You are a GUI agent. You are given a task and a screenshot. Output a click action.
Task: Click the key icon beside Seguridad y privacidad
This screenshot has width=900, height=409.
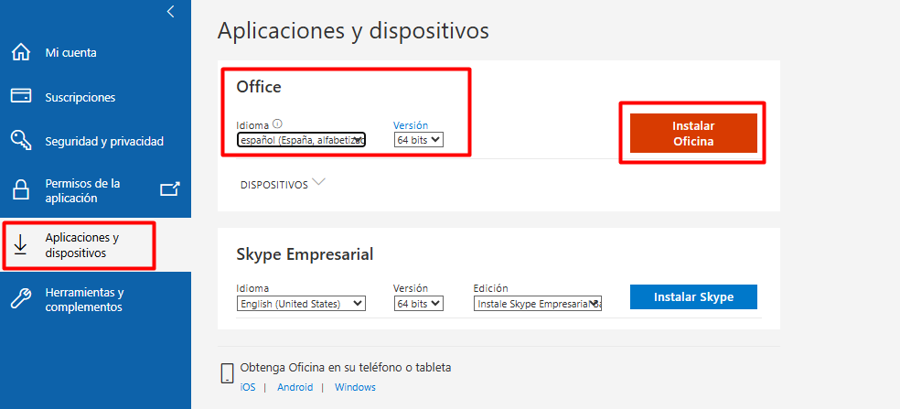click(x=21, y=140)
